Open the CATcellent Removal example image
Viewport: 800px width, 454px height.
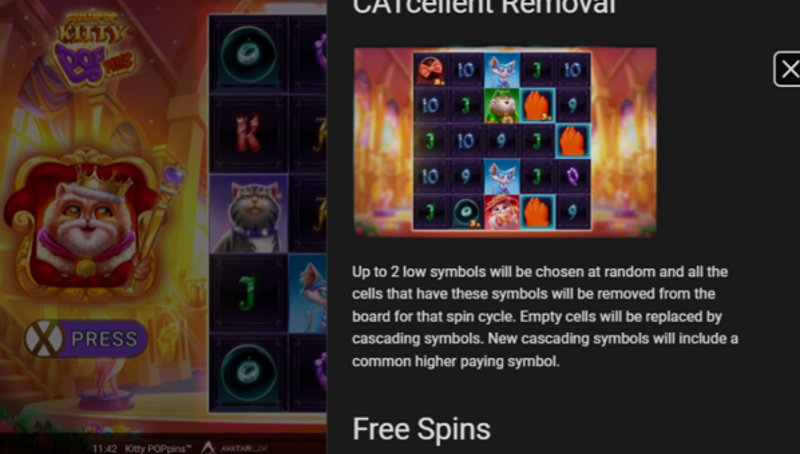pyautogui.click(x=505, y=142)
